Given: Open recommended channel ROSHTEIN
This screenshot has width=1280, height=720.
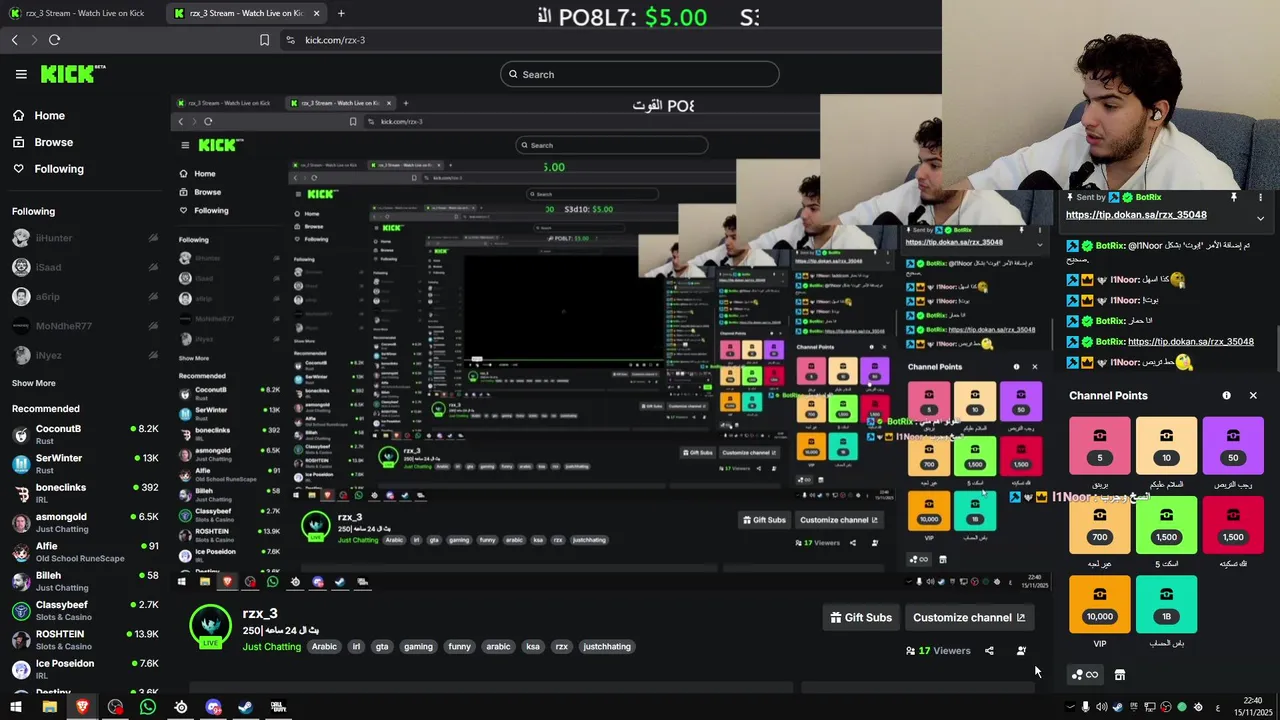Looking at the screenshot, I should 85,640.
